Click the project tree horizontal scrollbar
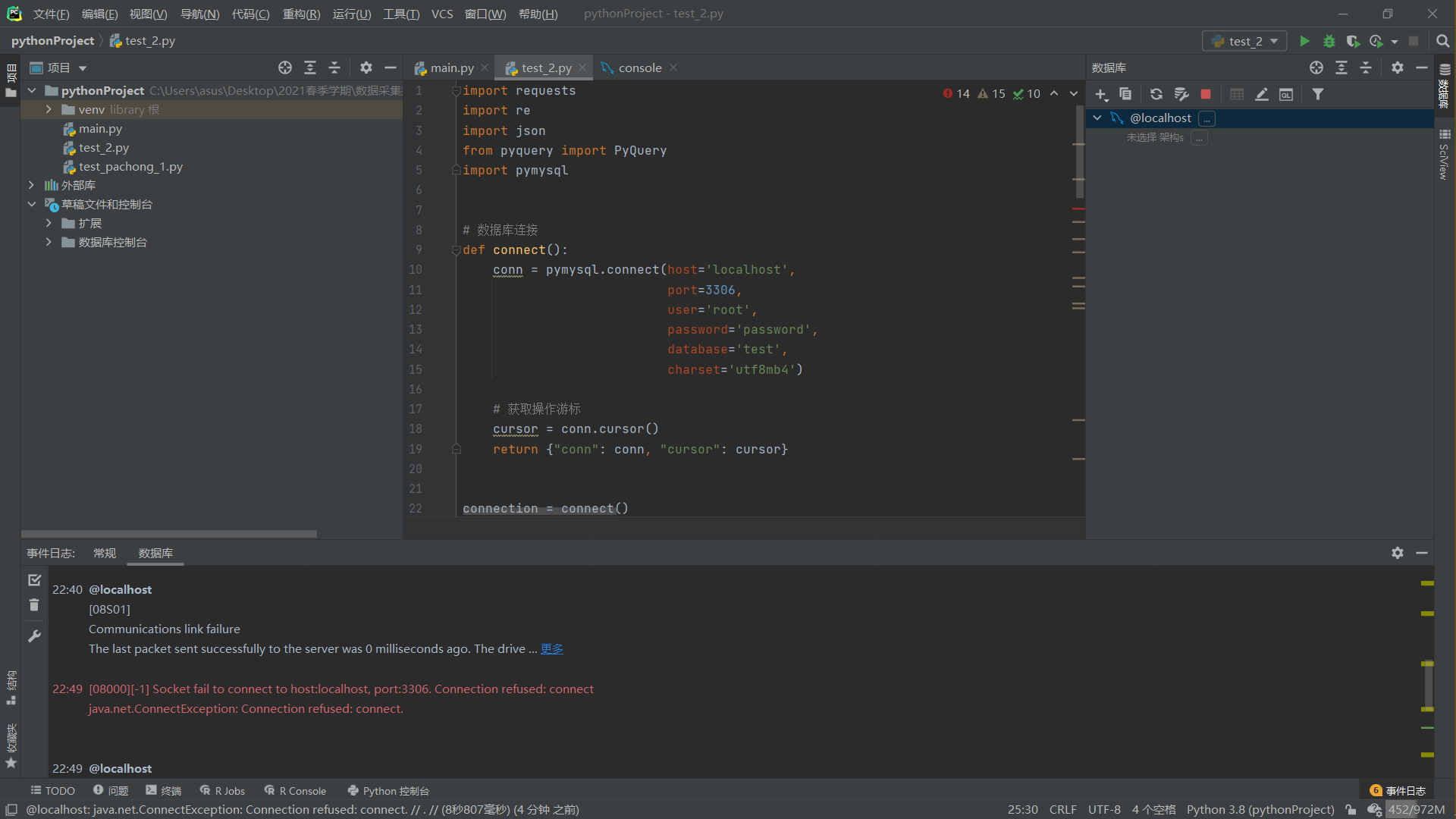Screen dimensions: 1456x819 click(168, 534)
